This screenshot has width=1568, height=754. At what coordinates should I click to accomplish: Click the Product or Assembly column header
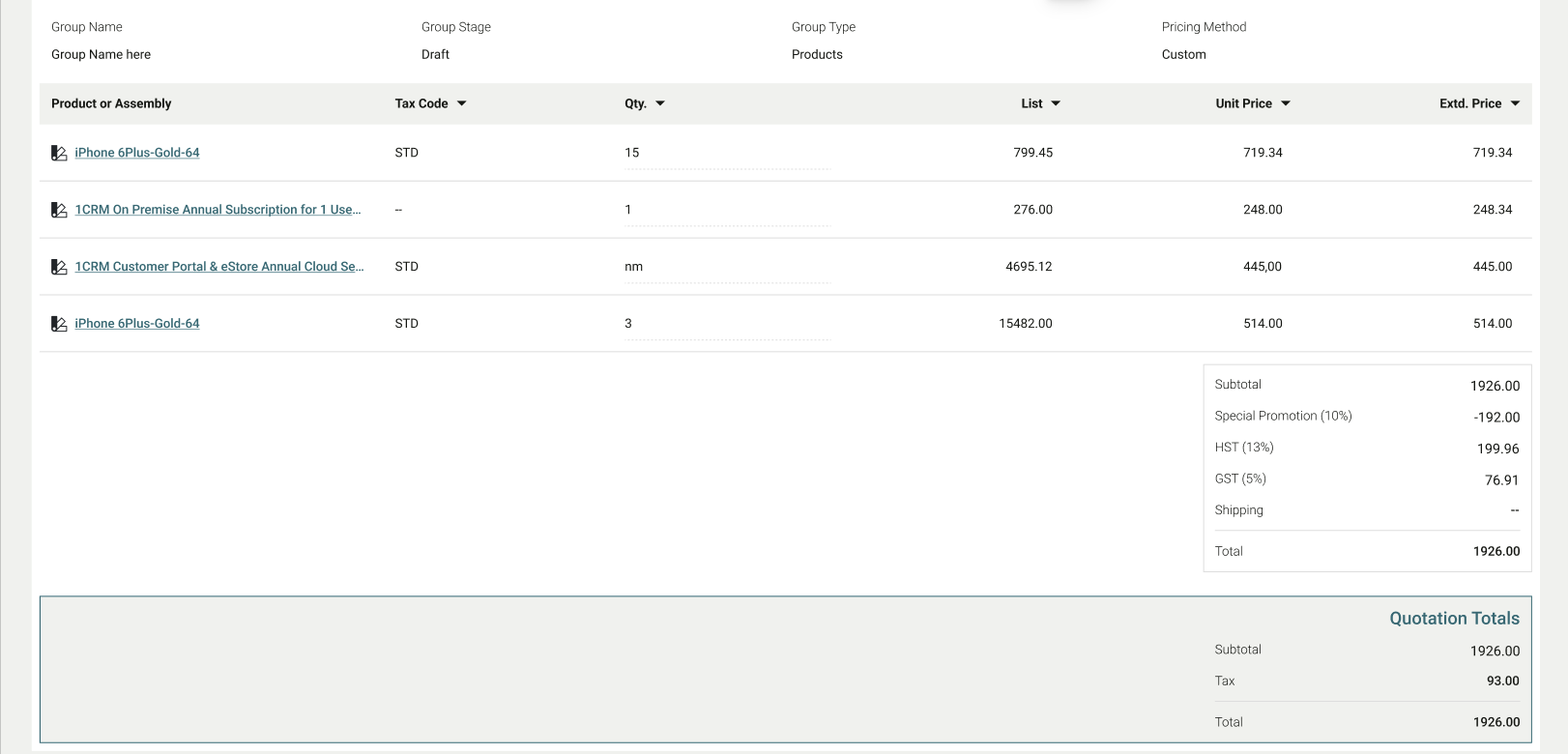111,103
